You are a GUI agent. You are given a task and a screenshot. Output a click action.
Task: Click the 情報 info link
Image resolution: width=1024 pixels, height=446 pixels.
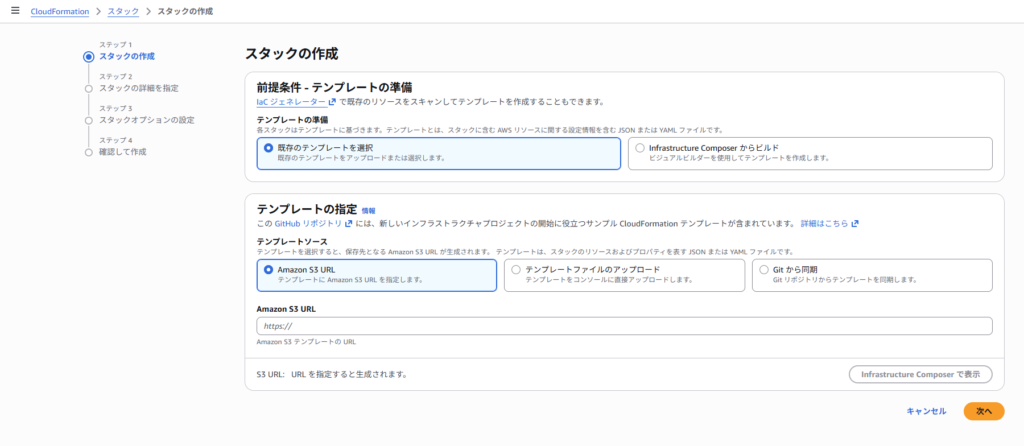coord(368,211)
